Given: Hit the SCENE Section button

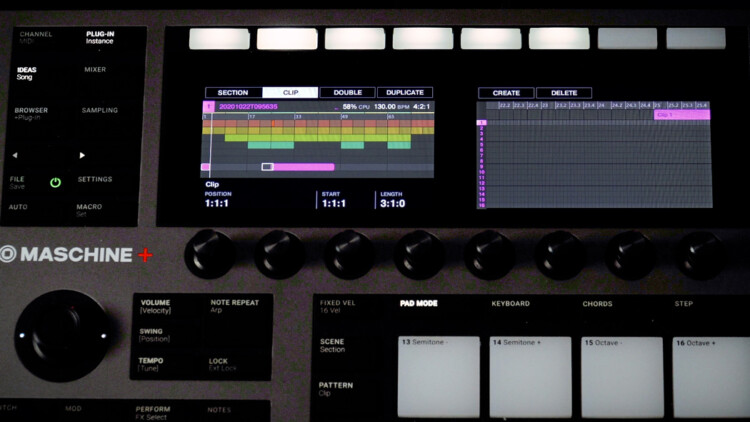Looking at the screenshot, I should point(332,345).
